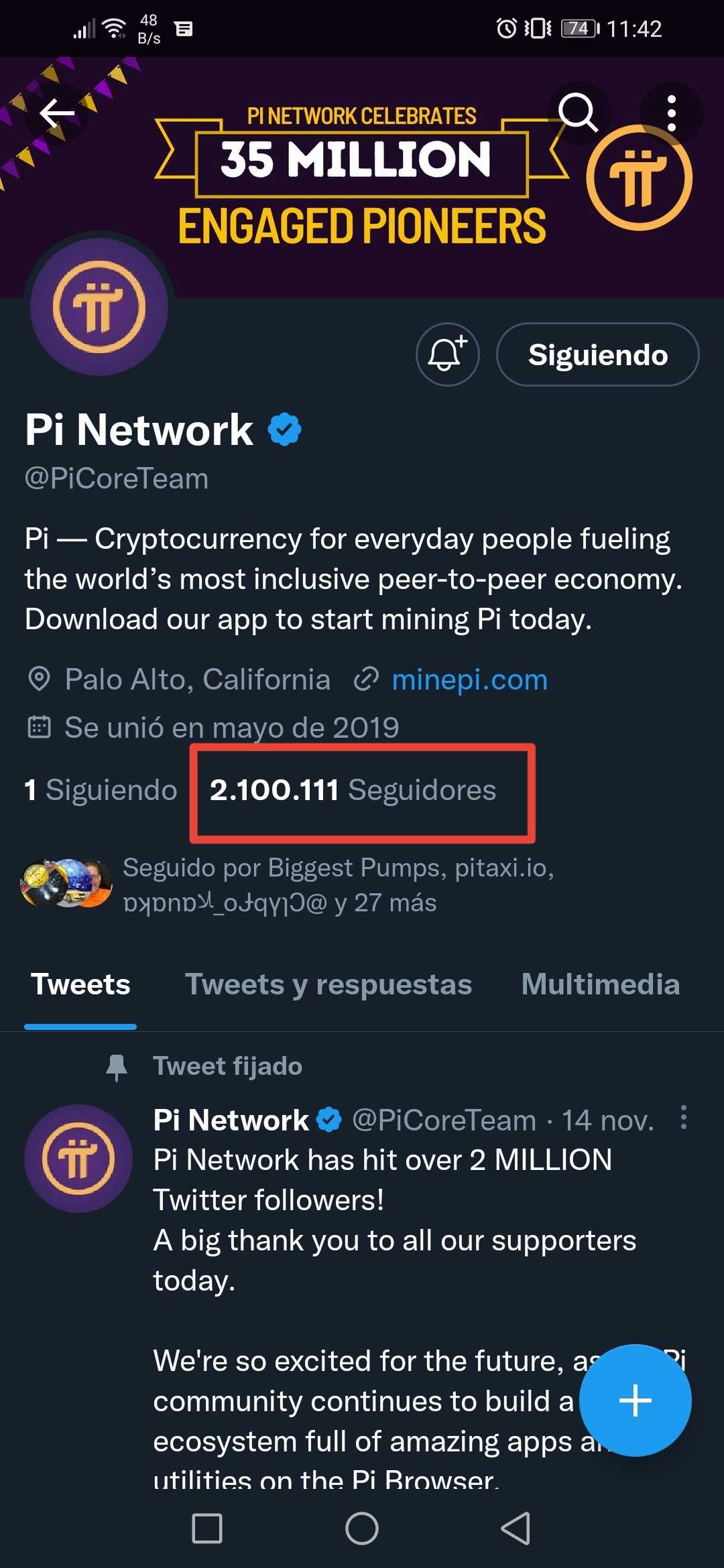Open the Pi Network profile avatar
This screenshot has height=1568, width=724.
click(99, 306)
